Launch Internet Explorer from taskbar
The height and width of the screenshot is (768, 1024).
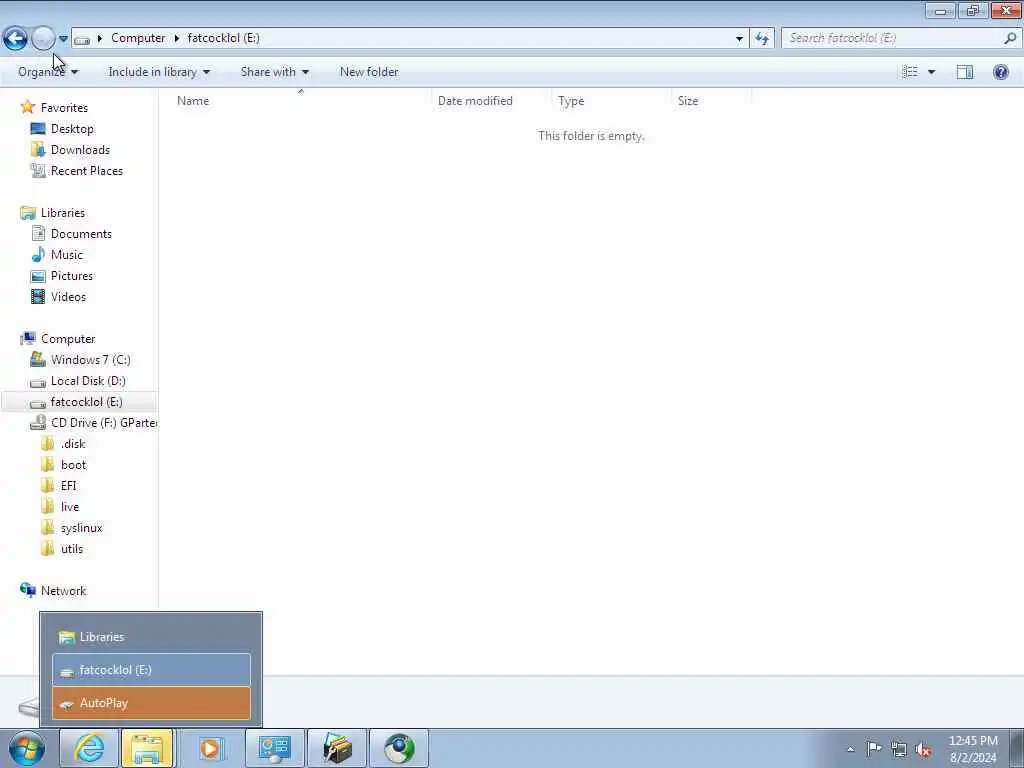(89, 748)
